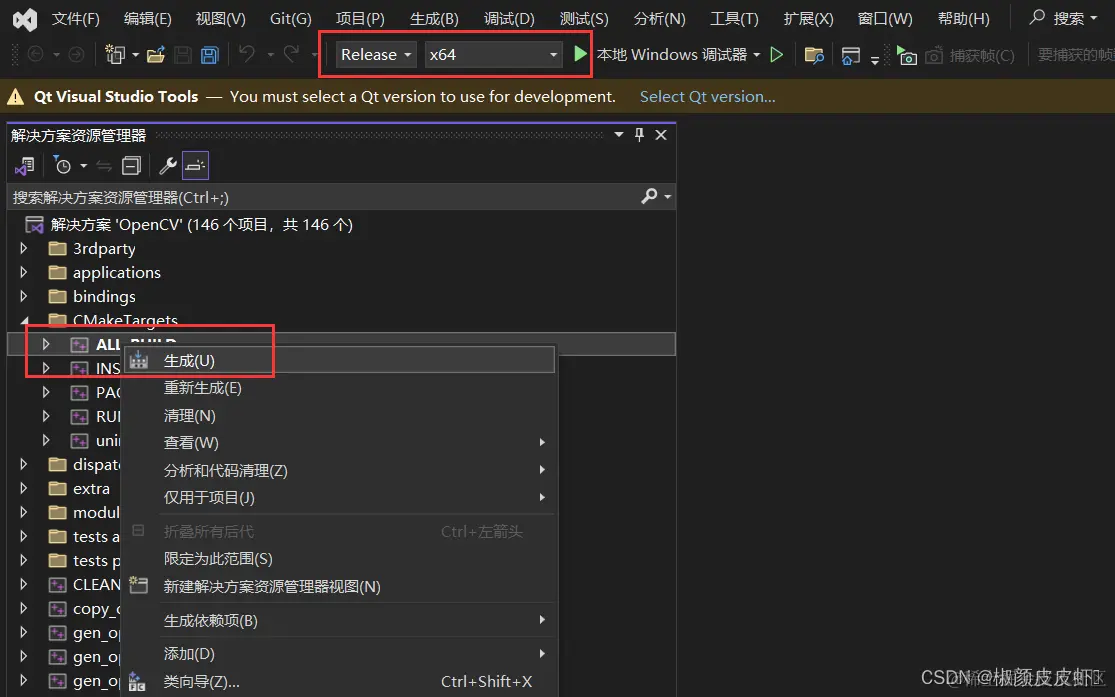Viewport: 1115px width, 697px height.
Task: Select the 解决方案 'OpenCV' root node
Action: tap(202, 225)
